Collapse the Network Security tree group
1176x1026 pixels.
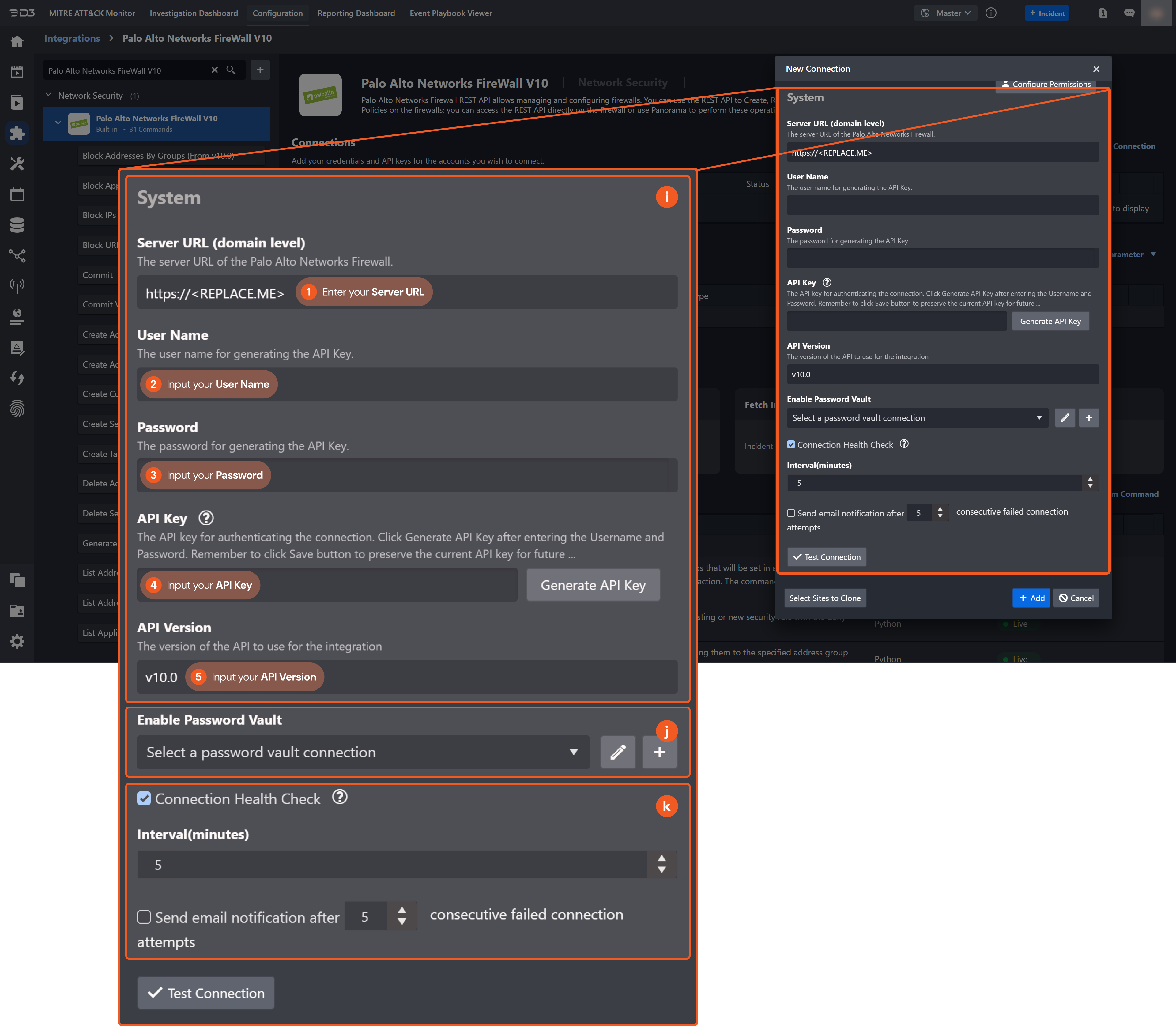point(49,95)
